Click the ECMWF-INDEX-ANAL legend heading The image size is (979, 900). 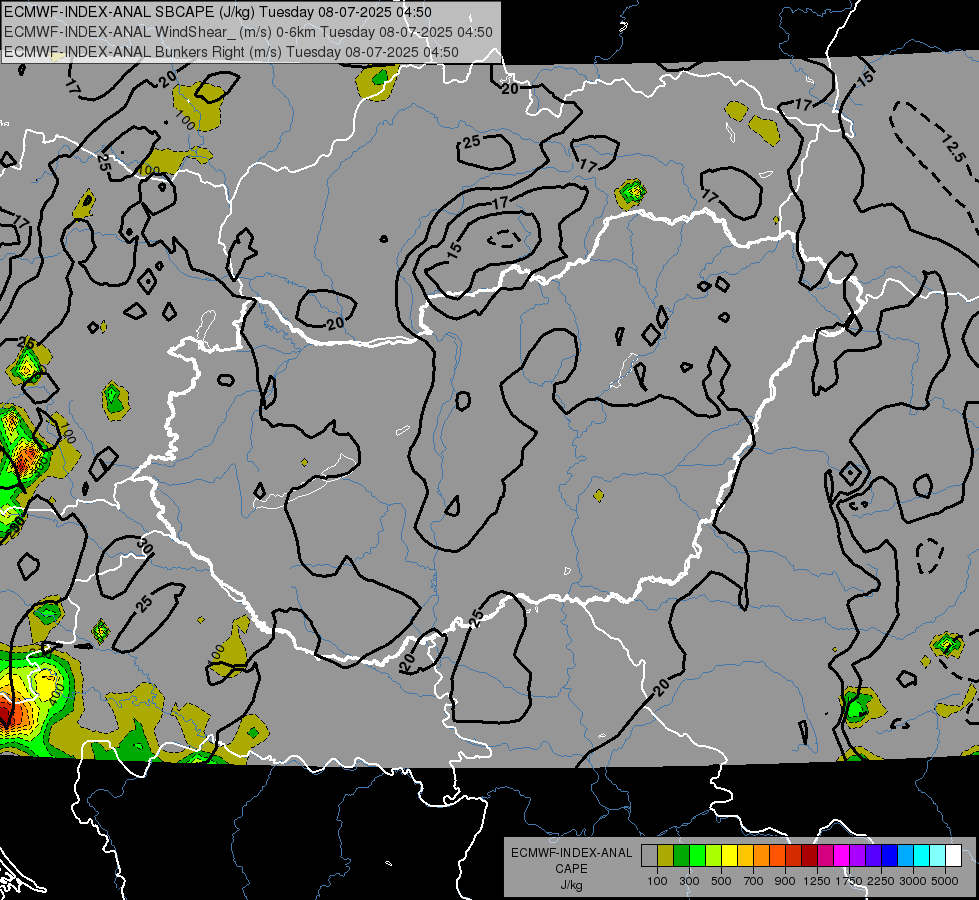click(x=571, y=853)
